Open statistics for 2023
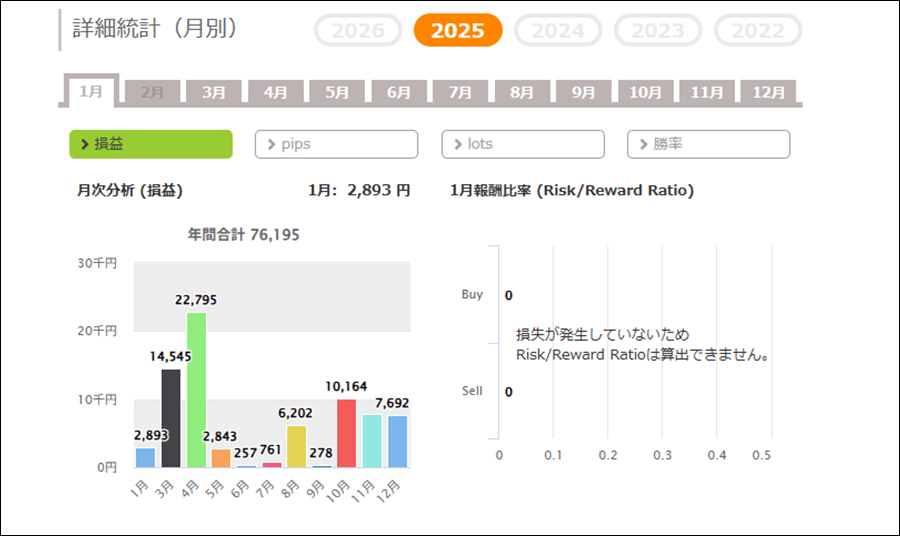900x536 pixels. click(x=658, y=31)
